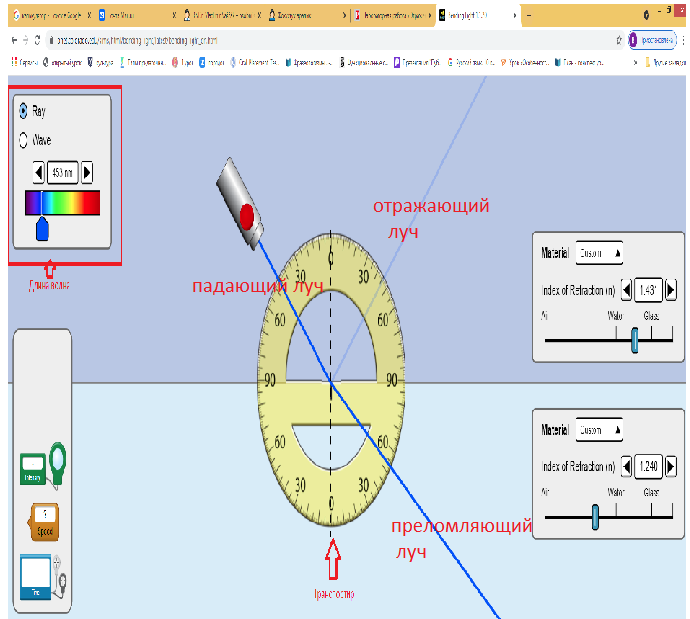Close the Google search tab
Viewport: 690px width, 619px height.
click(89, 15)
